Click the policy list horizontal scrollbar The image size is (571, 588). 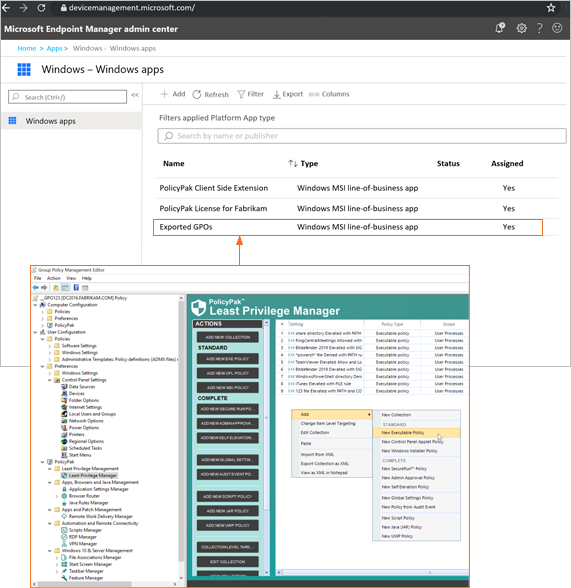pyautogui.click(x=373, y=573)
